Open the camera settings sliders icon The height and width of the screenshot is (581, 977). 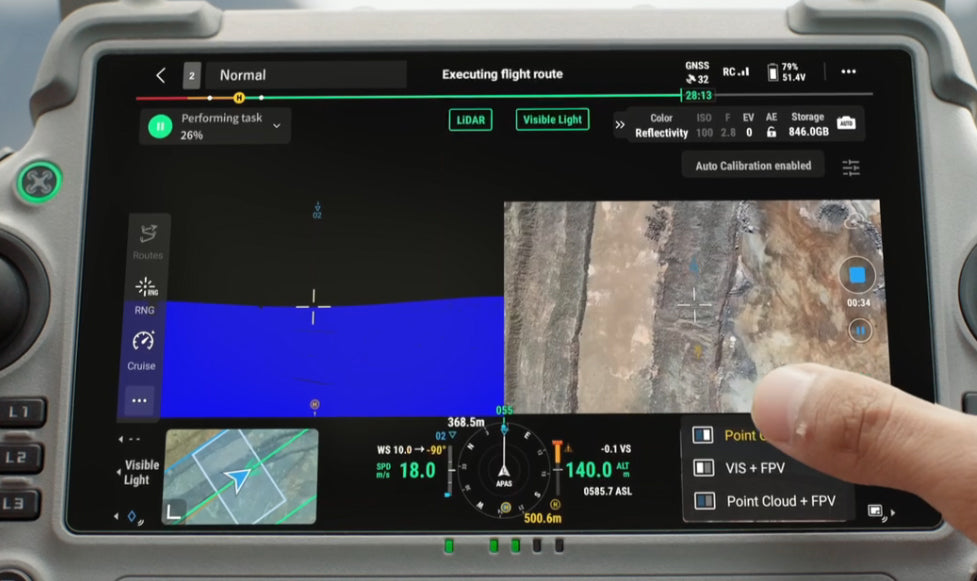point(851,167)
